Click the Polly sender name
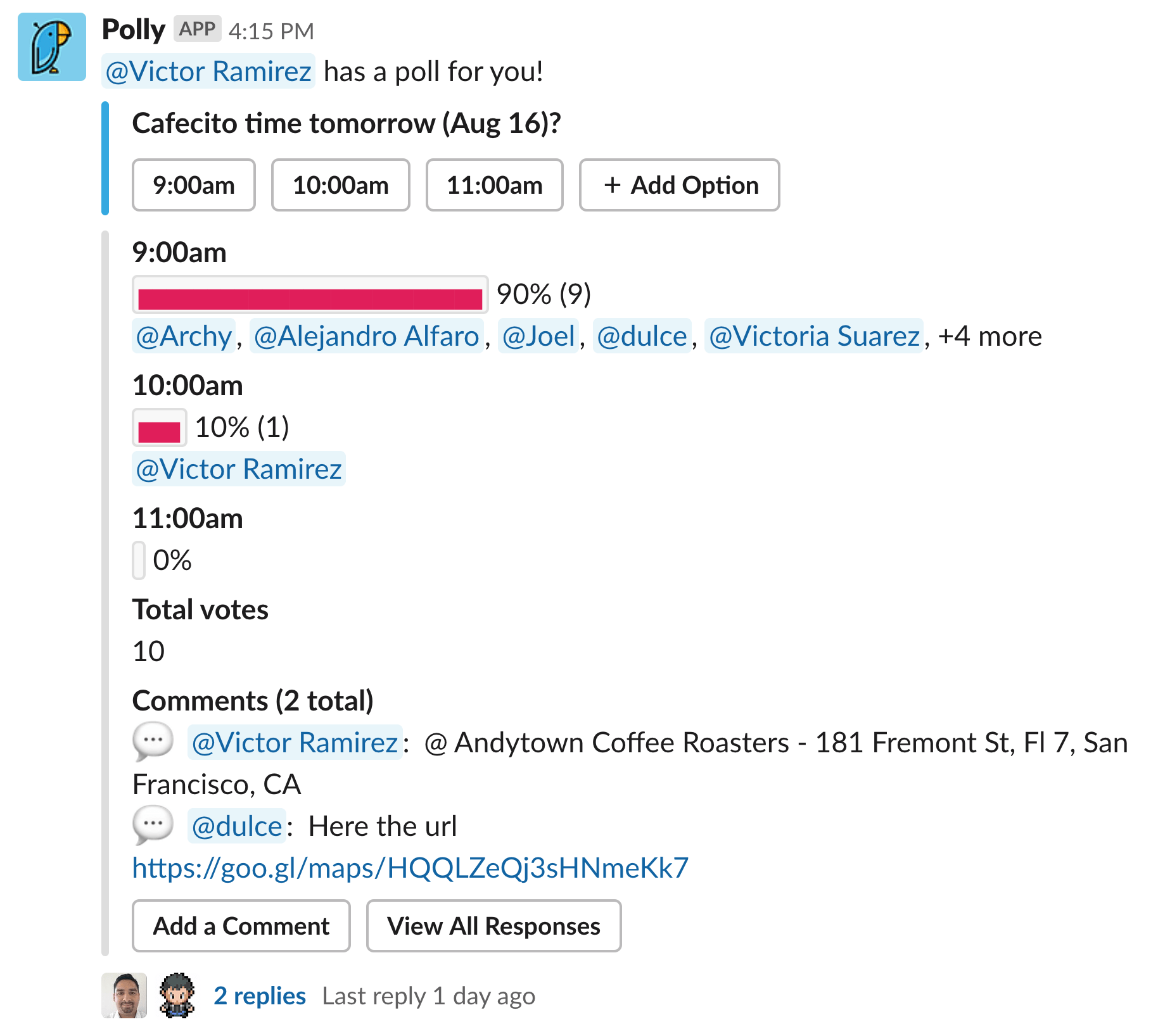This screenshot has height=1036, width=1158. tap(134, 30)
